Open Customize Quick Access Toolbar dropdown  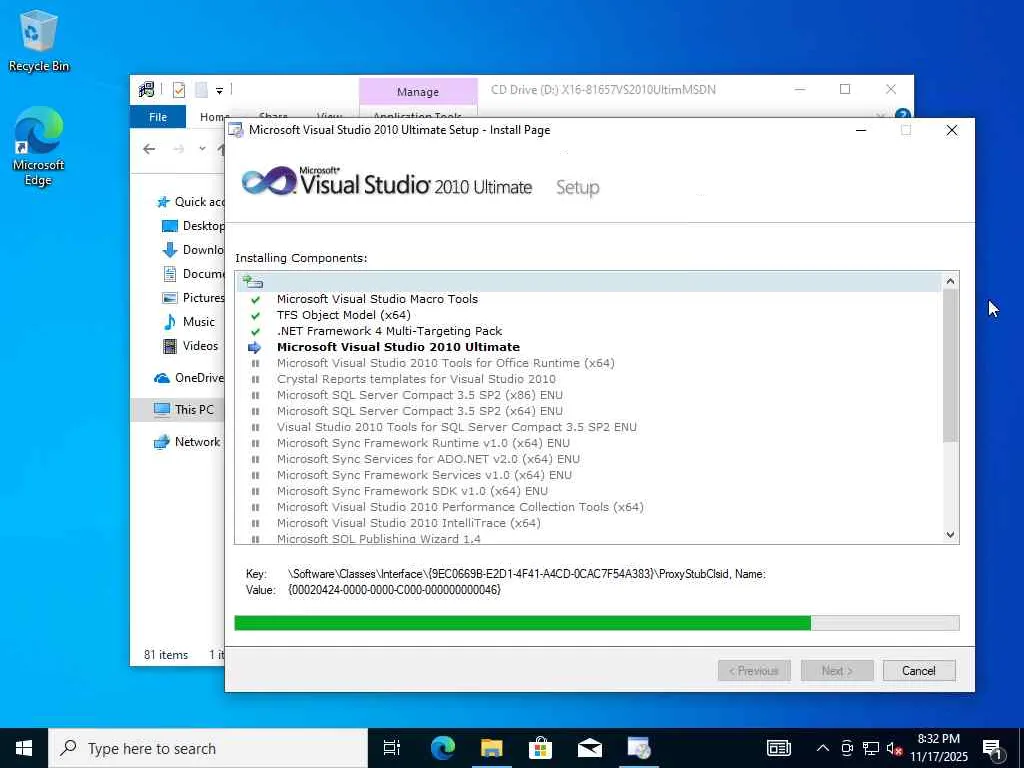pos(219,91)
